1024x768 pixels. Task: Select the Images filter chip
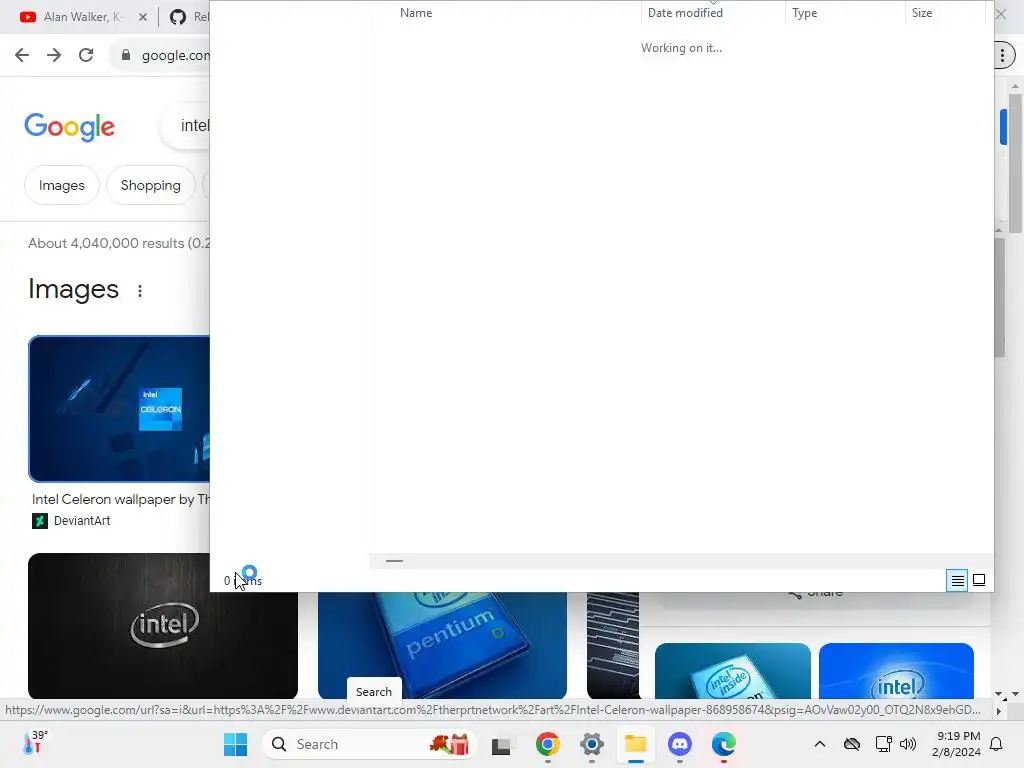click(x=61, y=185)
